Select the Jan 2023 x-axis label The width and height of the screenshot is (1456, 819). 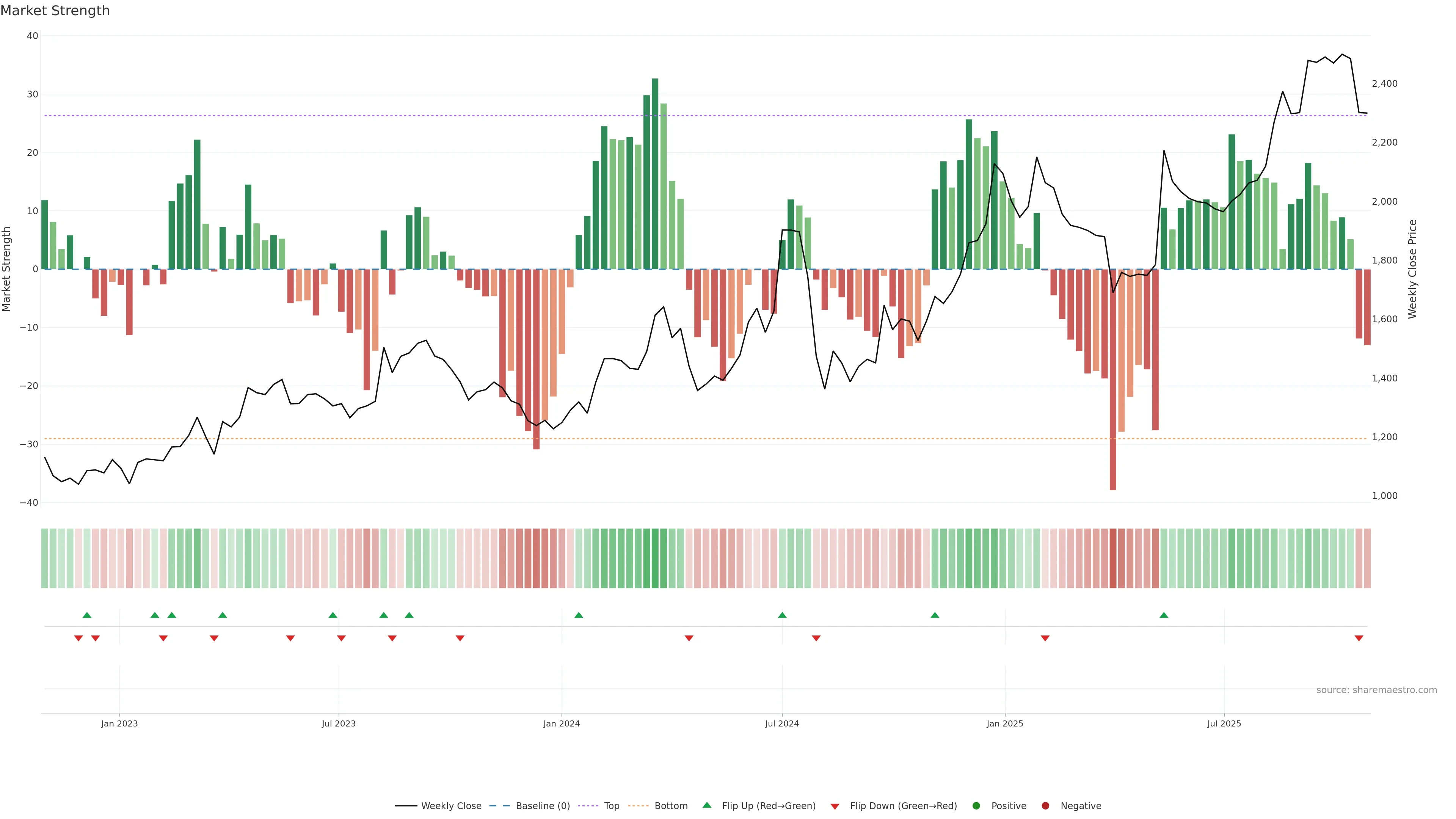pyautogui.click(x=119, y=723)
